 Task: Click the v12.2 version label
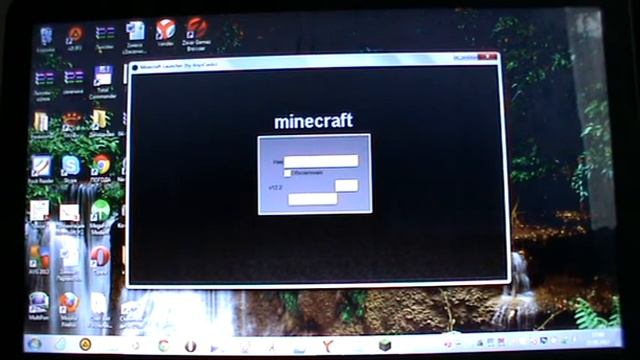tap(275, 188)
